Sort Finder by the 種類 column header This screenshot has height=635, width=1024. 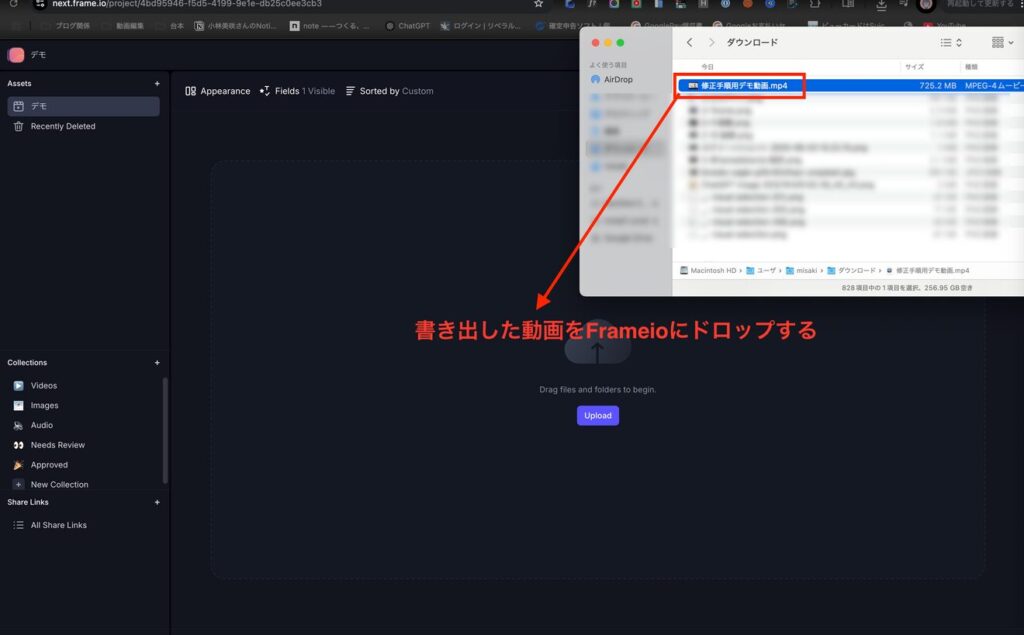tap(971, 67)
